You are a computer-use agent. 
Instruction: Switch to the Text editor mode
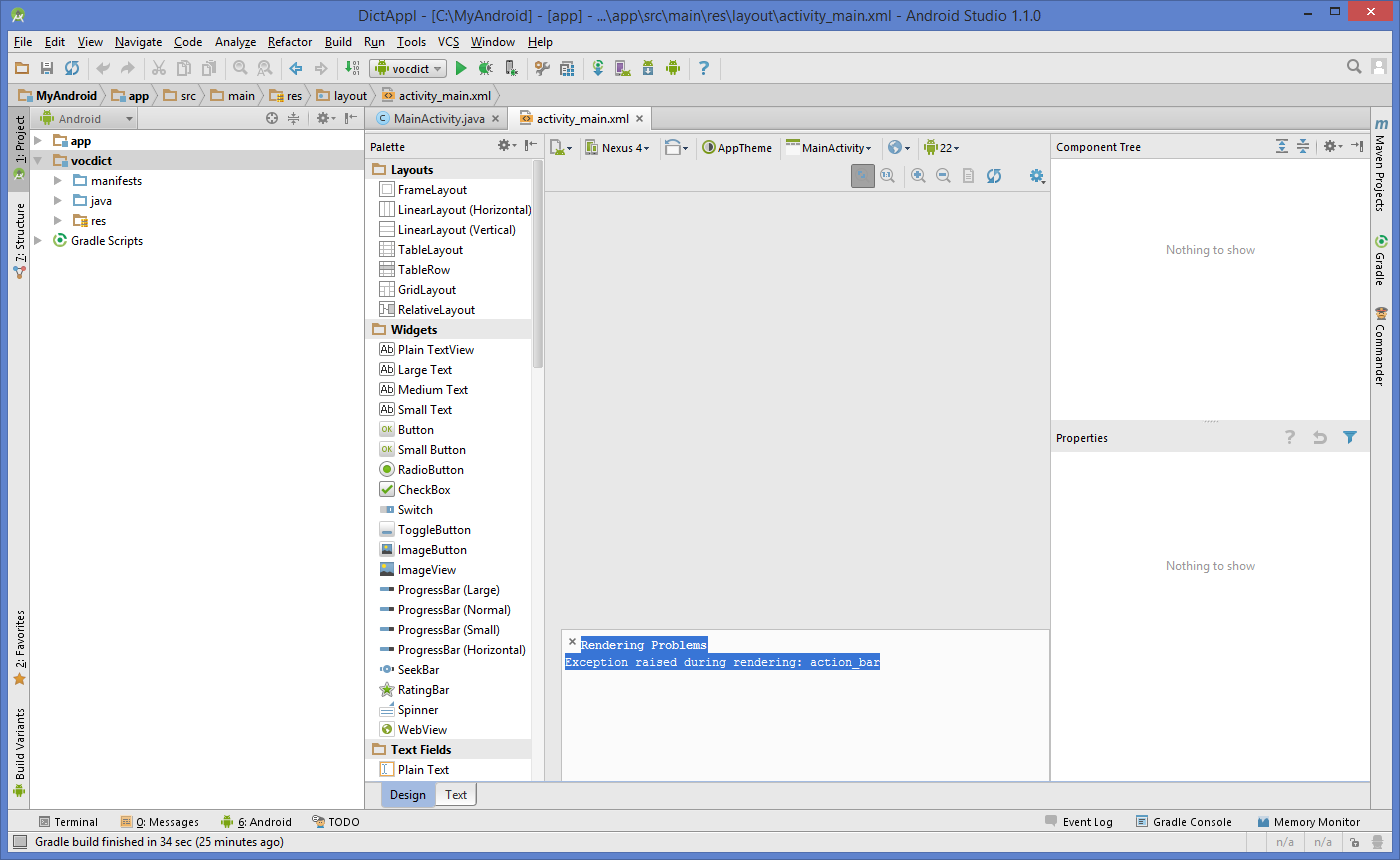[x=456, y=795]
